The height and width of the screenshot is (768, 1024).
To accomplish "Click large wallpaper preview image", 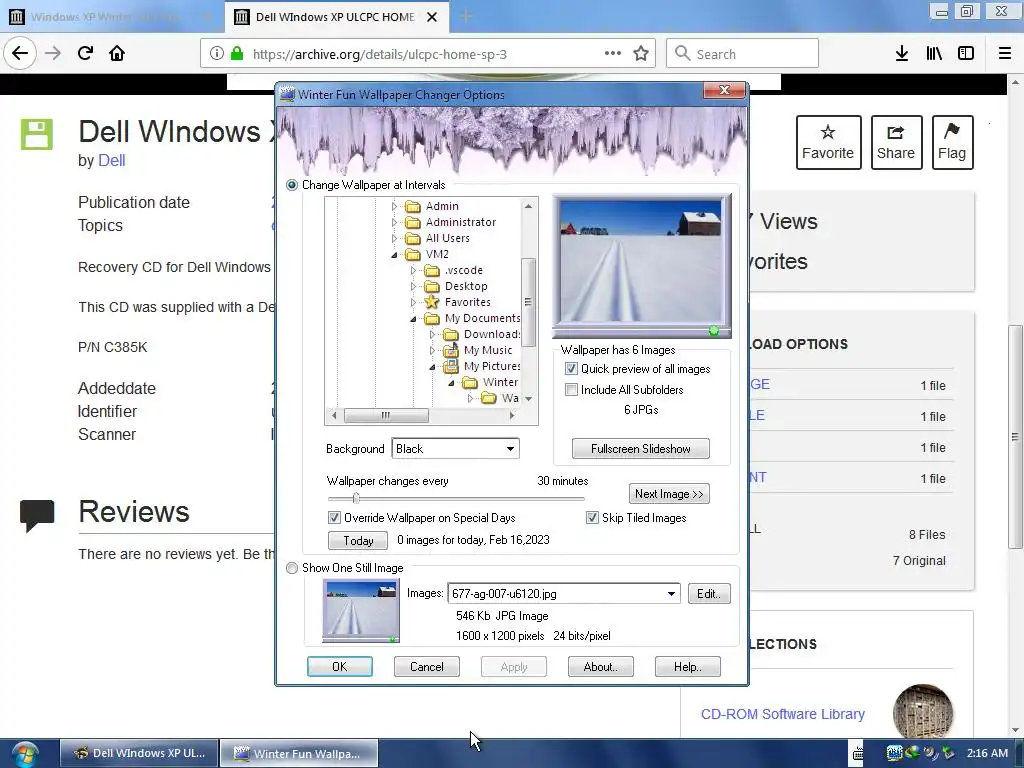I will (641, 266).
